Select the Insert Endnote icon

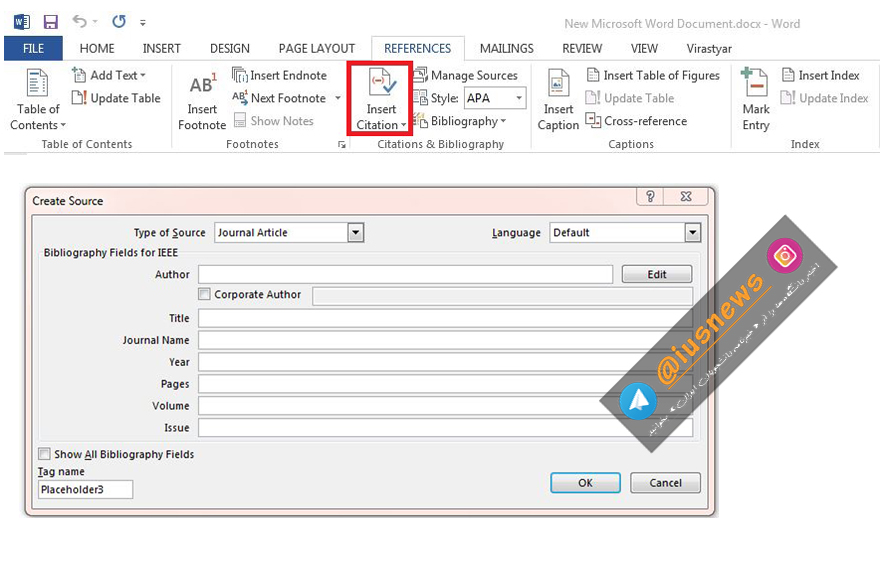(x=240, y=75)
